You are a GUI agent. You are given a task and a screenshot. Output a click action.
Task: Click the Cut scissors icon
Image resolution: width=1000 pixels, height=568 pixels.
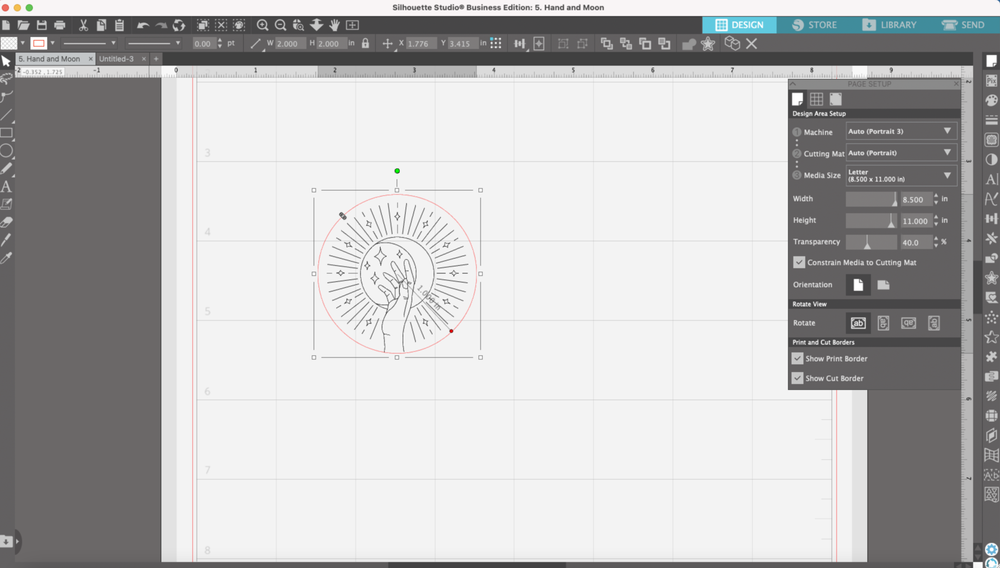pos(83,25)
